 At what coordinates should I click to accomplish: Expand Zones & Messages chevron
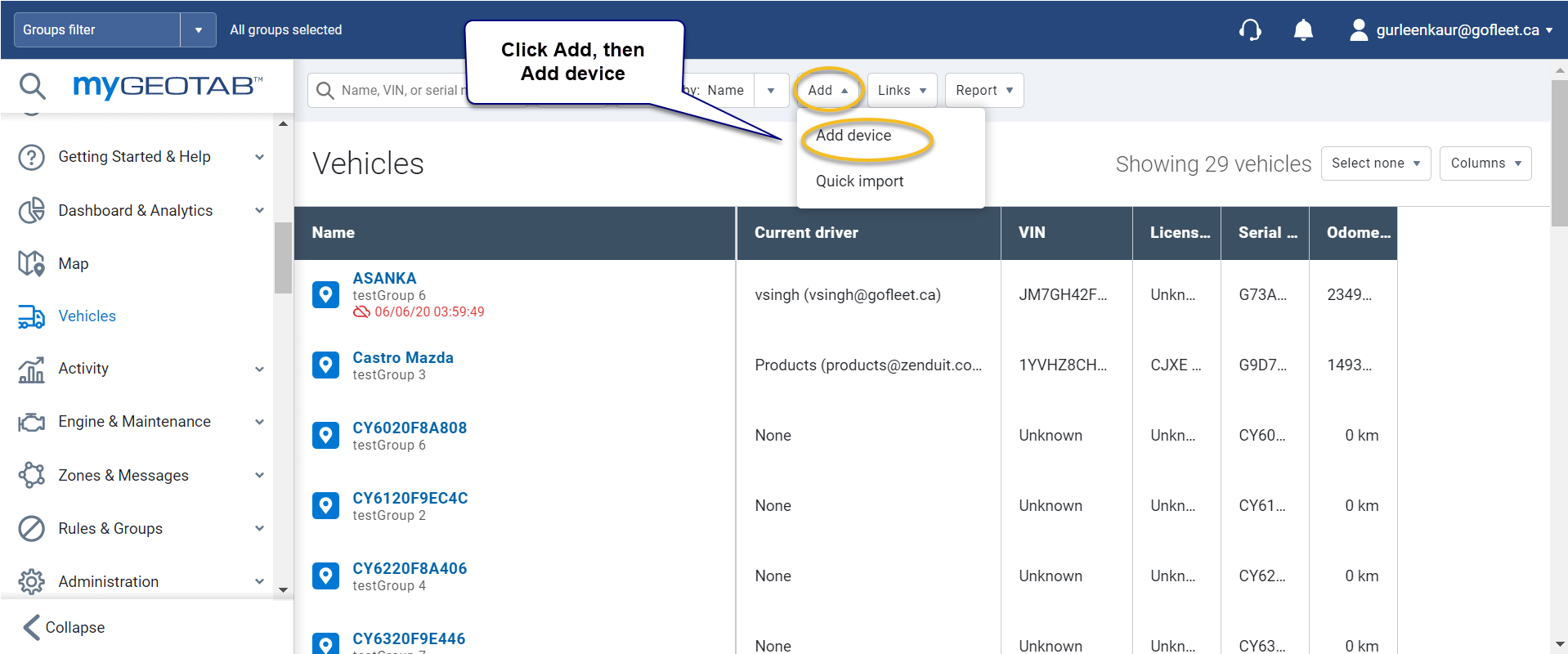click(259, 475)
